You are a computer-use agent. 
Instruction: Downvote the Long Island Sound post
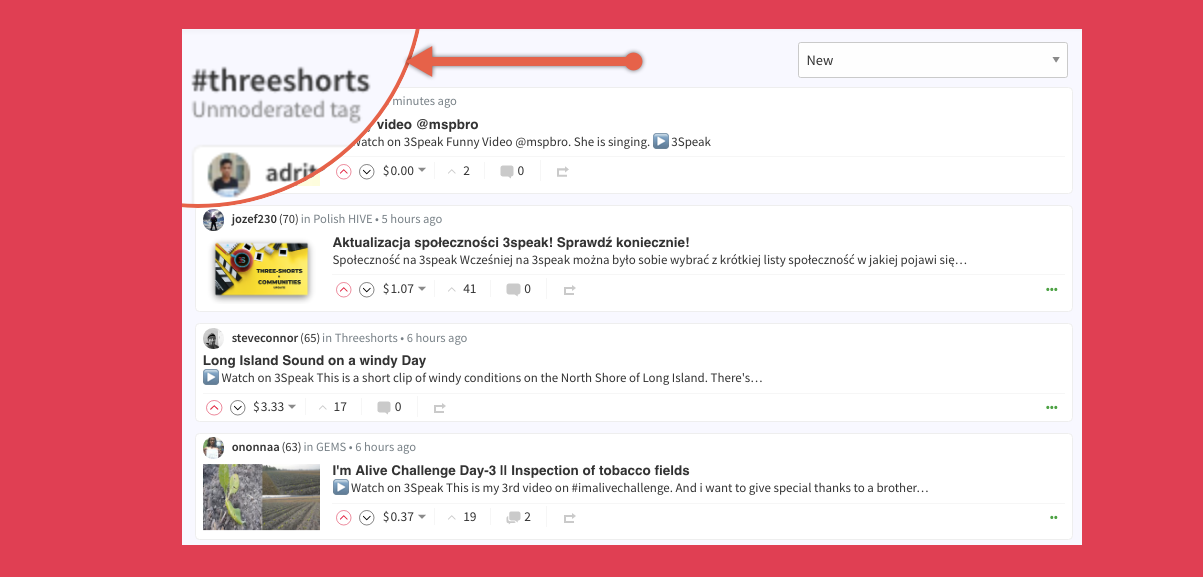point(237,408)
